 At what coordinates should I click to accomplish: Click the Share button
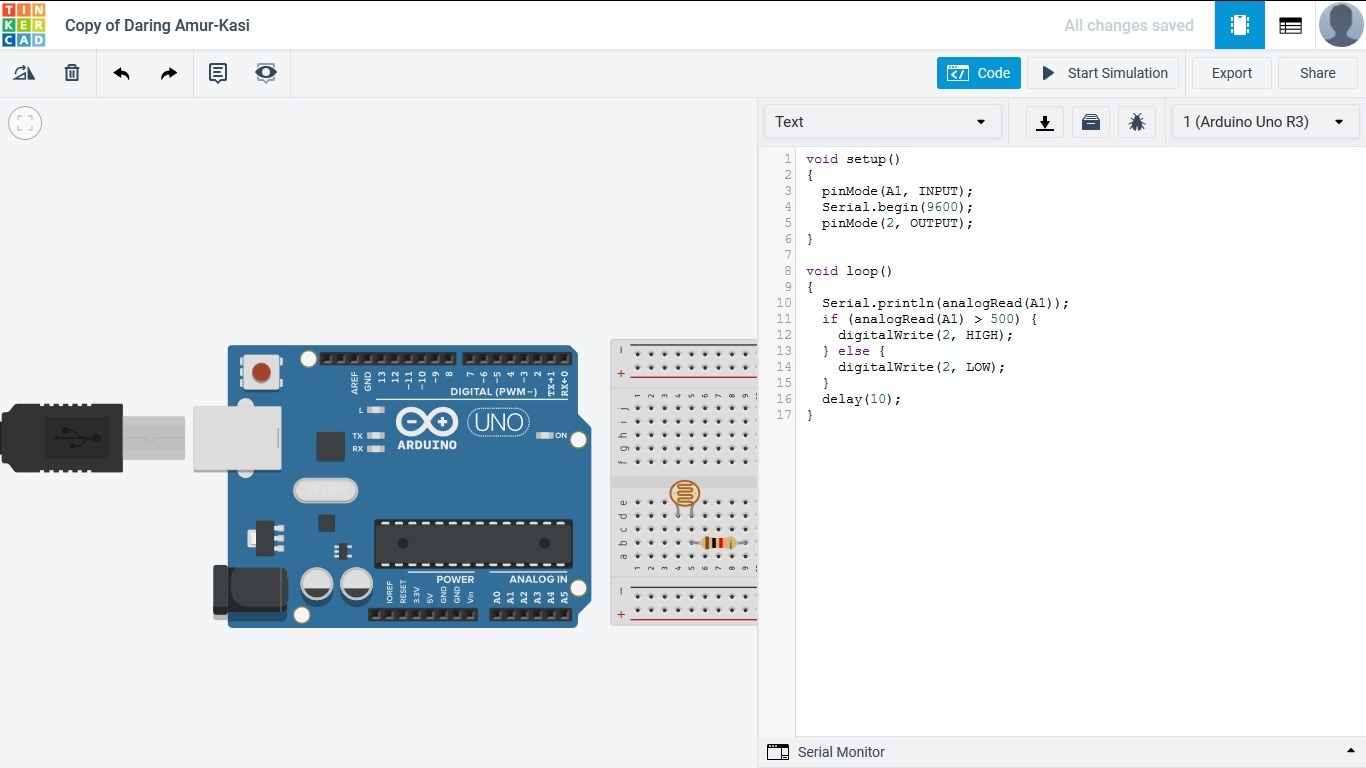click(x=1318, y=73)
